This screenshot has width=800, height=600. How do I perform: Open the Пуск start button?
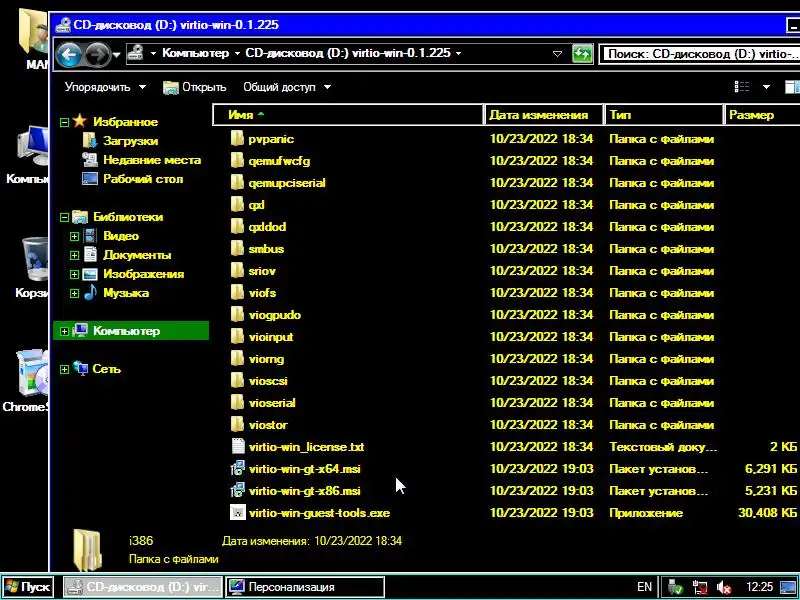28,587
